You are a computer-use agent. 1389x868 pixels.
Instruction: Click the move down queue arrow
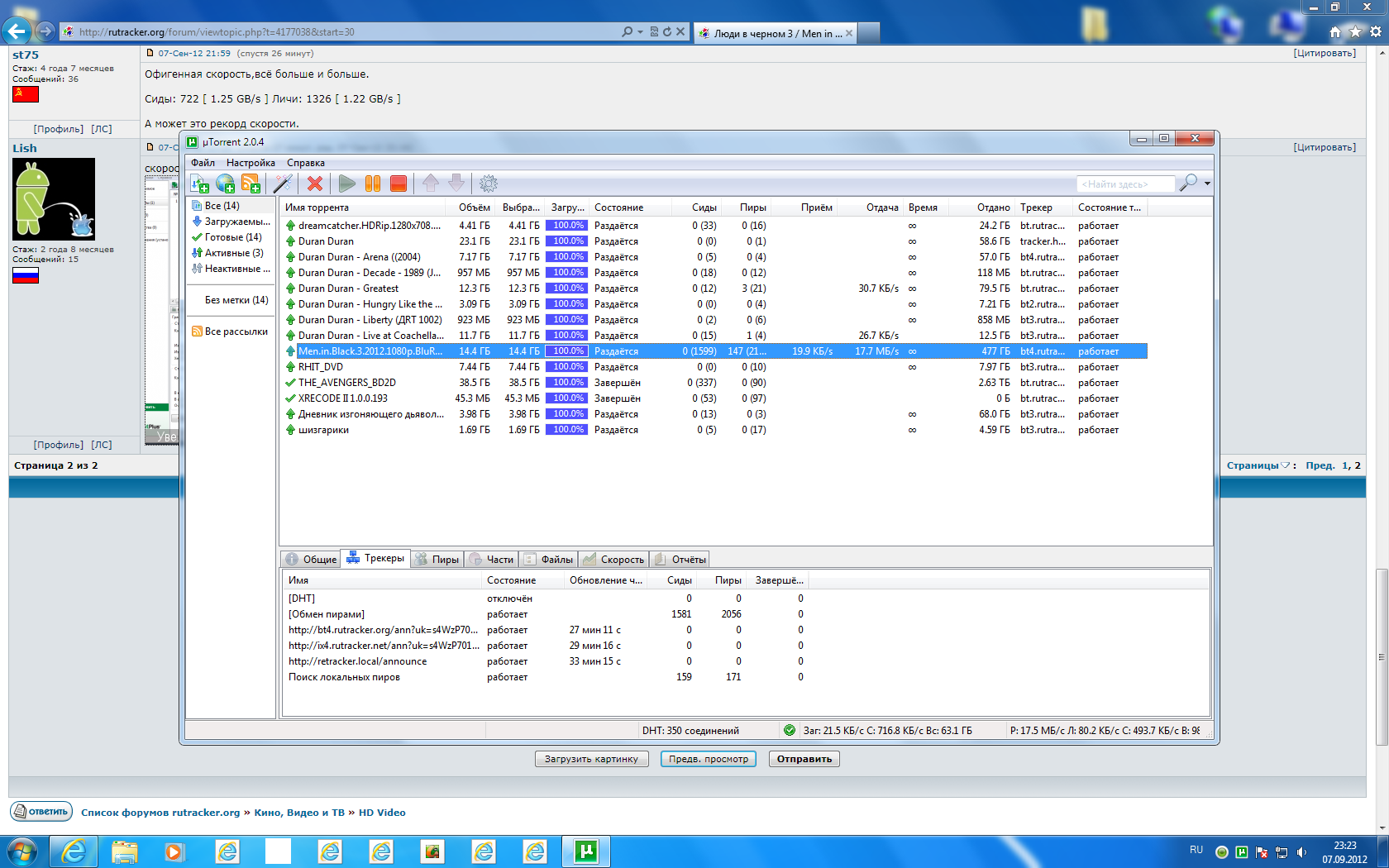pos(456,184)
